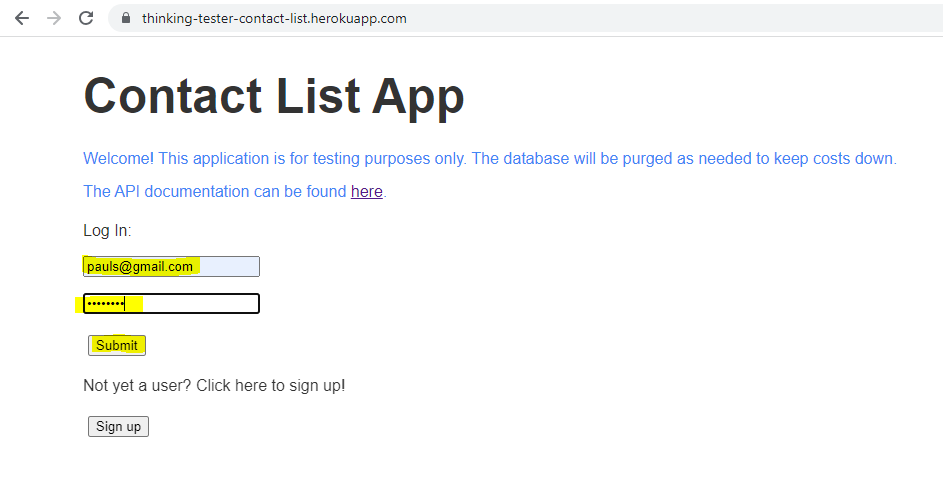Click the empty area of the address bar
The image size is (943, 483).
coord(662,18)
